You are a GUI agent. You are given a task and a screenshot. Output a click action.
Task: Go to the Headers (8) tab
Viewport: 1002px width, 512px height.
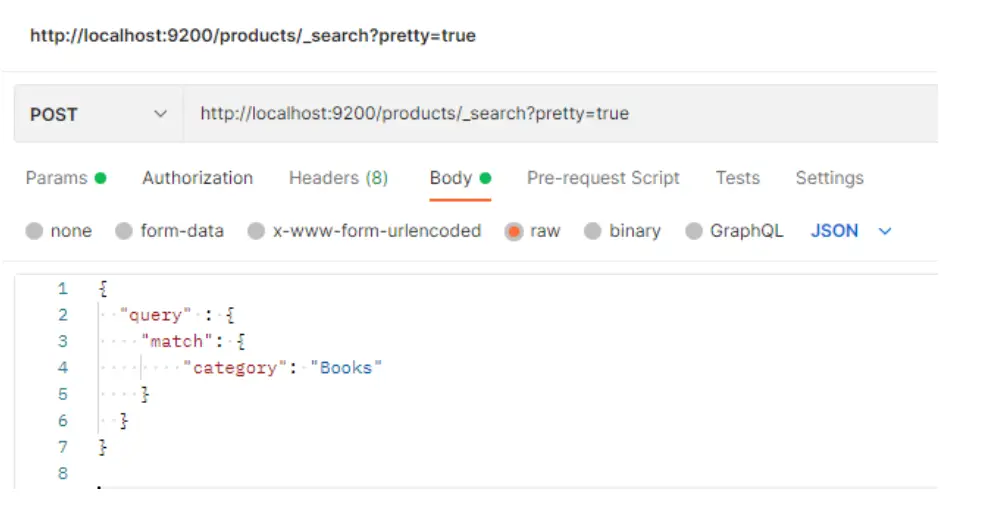tap(338, 178)
